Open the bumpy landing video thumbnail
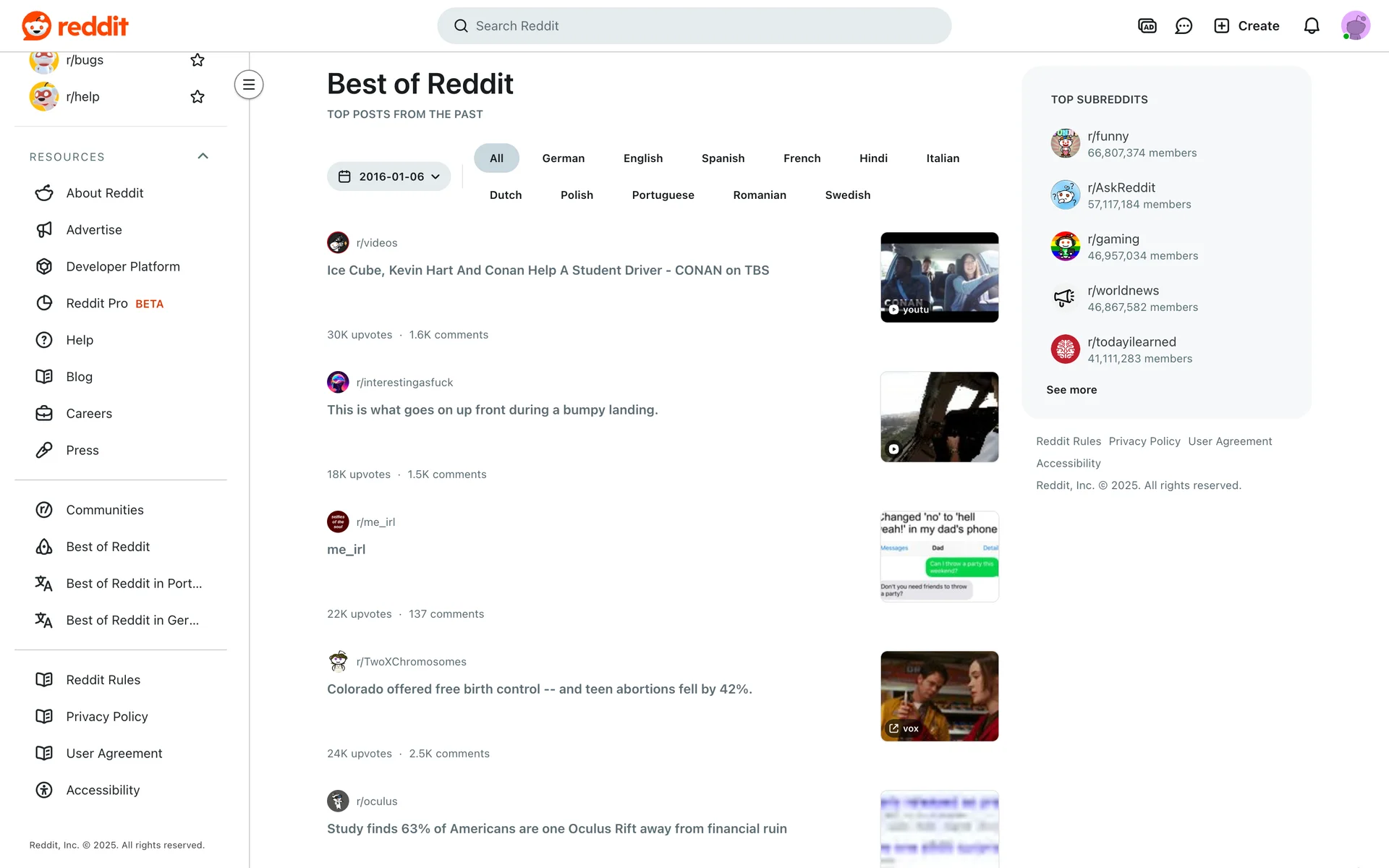This screenshot has width=1389, height=868. tap(939, 417)
